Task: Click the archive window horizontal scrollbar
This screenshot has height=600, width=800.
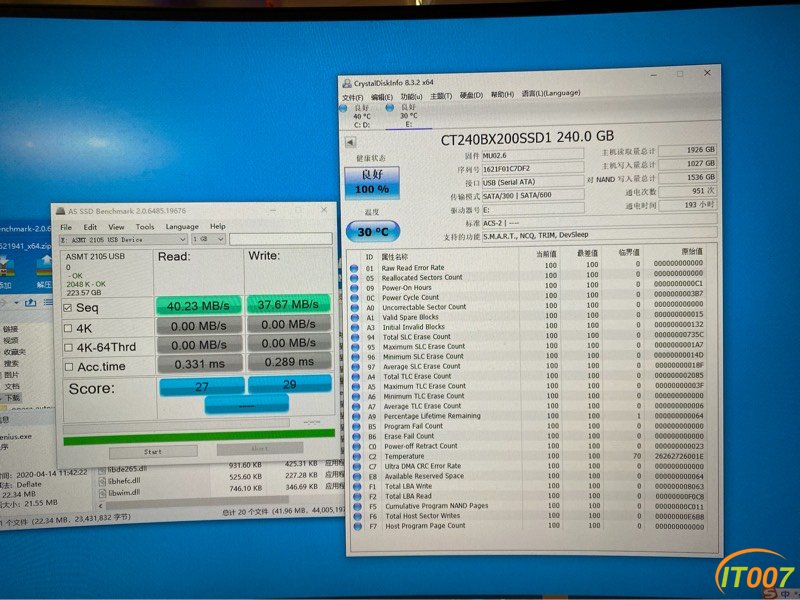Action: (x=196, y=503)
